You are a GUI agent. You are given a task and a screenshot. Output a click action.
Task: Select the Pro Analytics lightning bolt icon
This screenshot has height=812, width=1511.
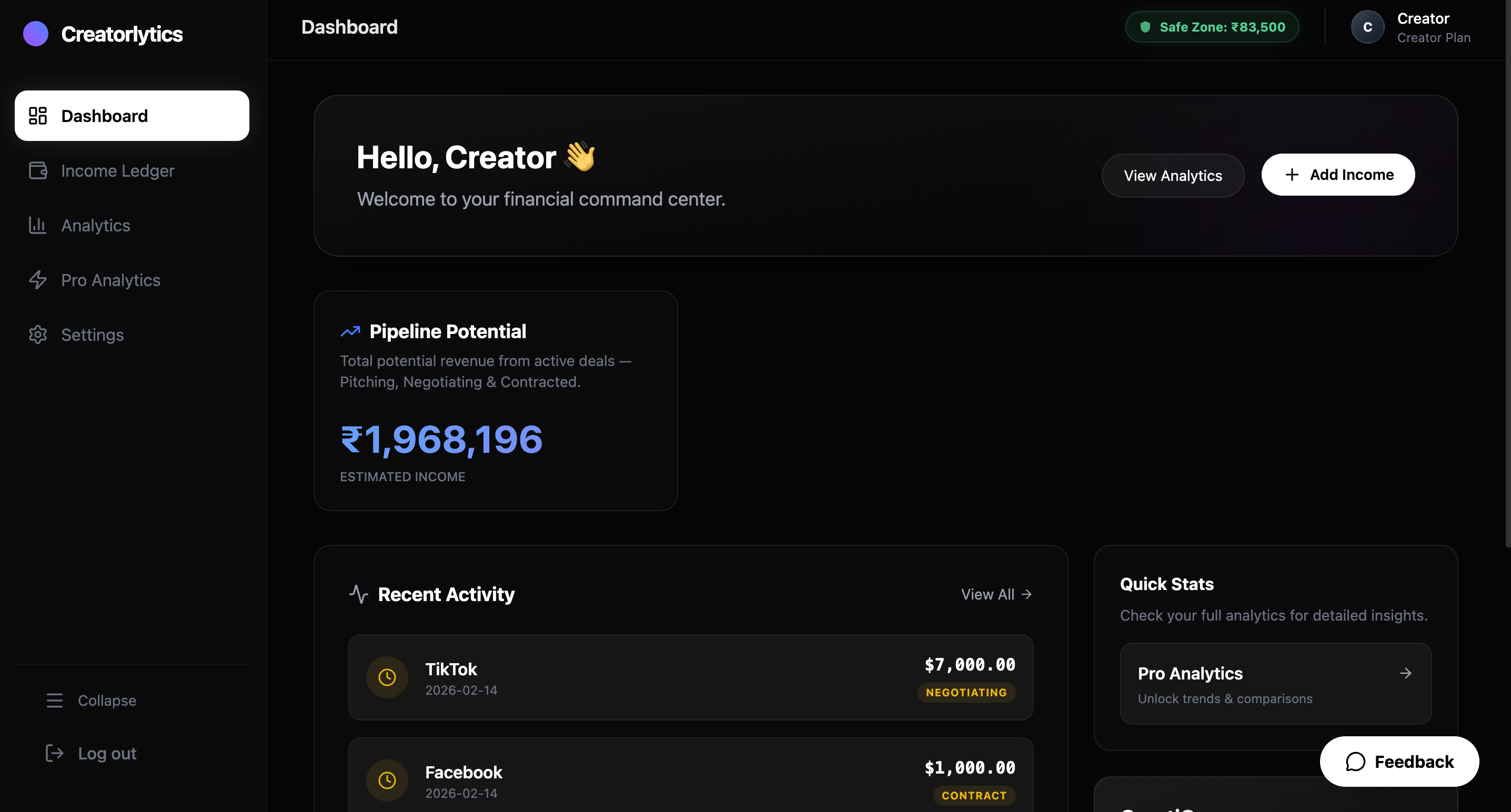[x=37, y=280]
